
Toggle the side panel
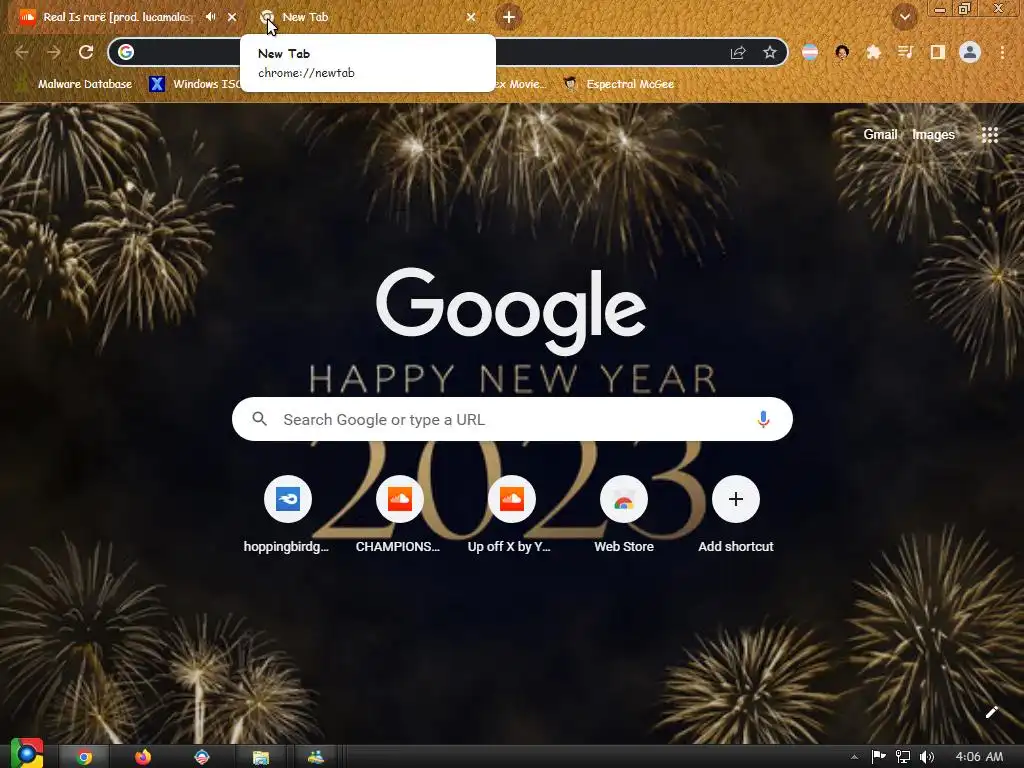938,52
